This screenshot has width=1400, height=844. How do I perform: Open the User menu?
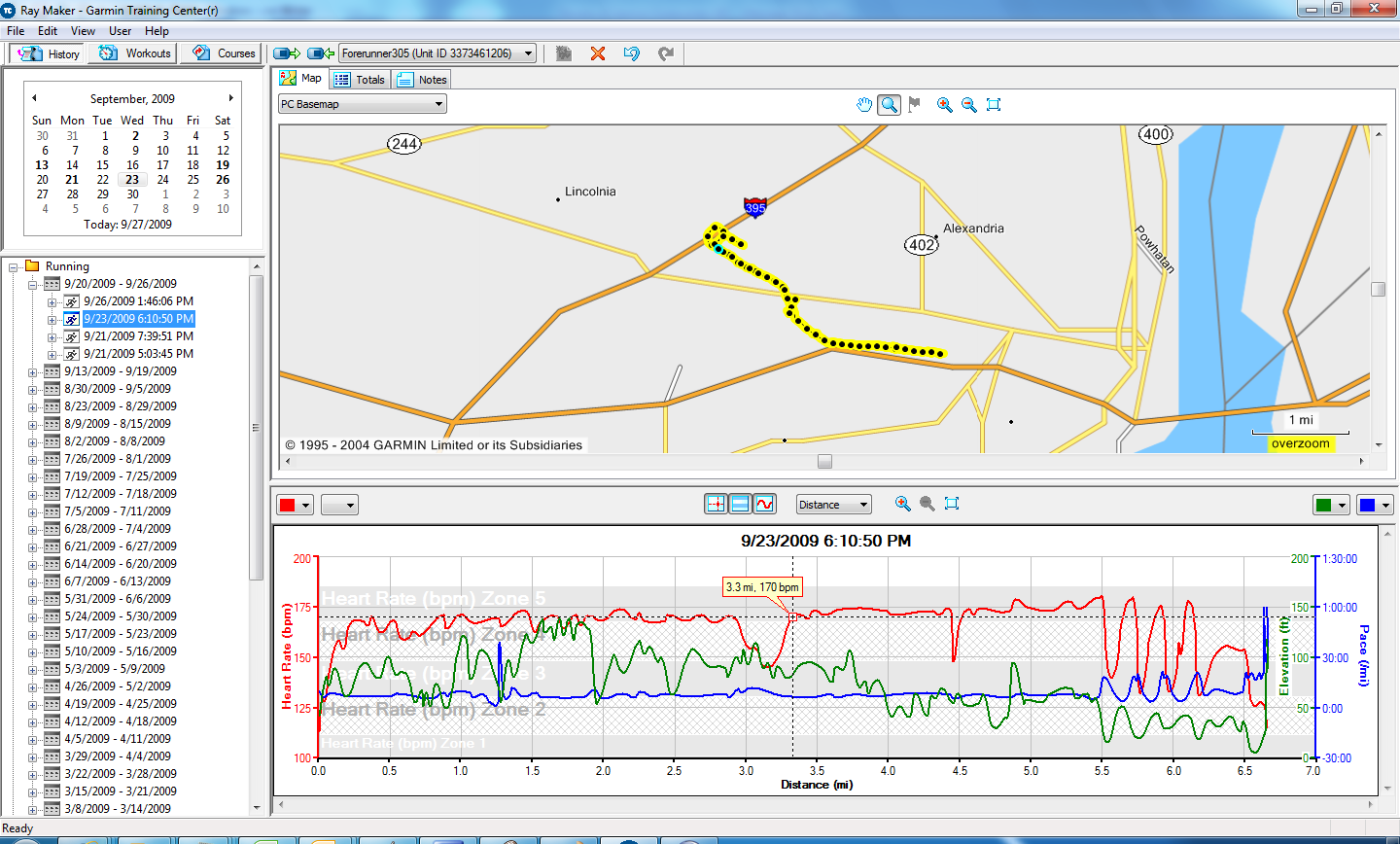click(x=120, y=31)
